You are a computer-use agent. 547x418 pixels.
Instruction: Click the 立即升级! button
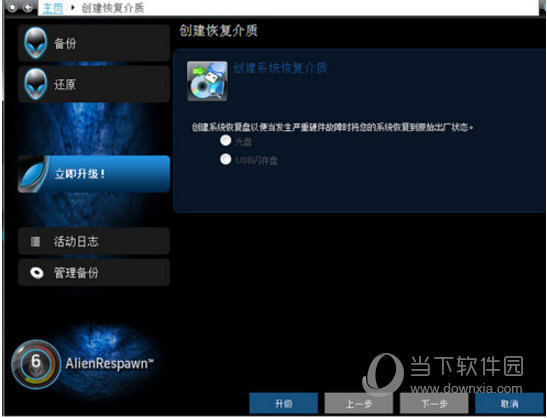coord(94,174)
